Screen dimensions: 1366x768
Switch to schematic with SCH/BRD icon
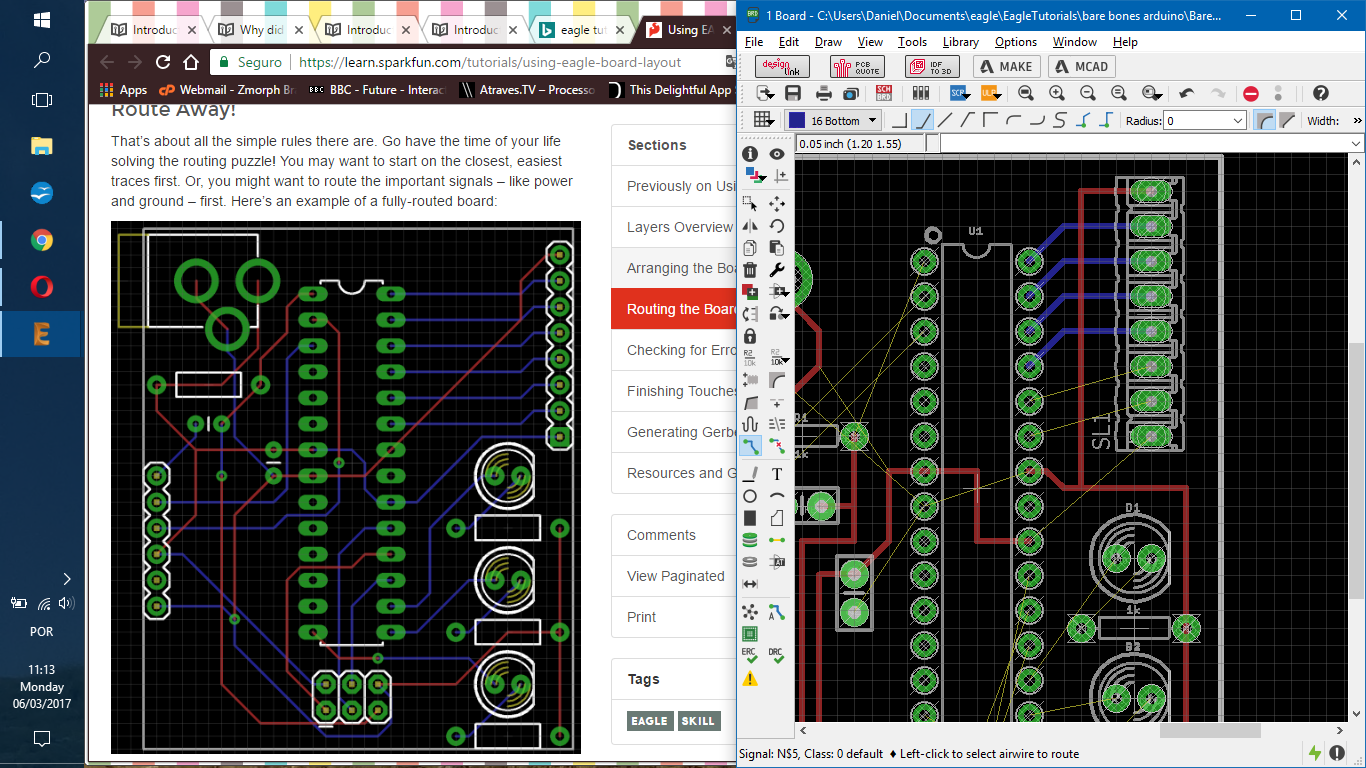click(x=884, y=93)
